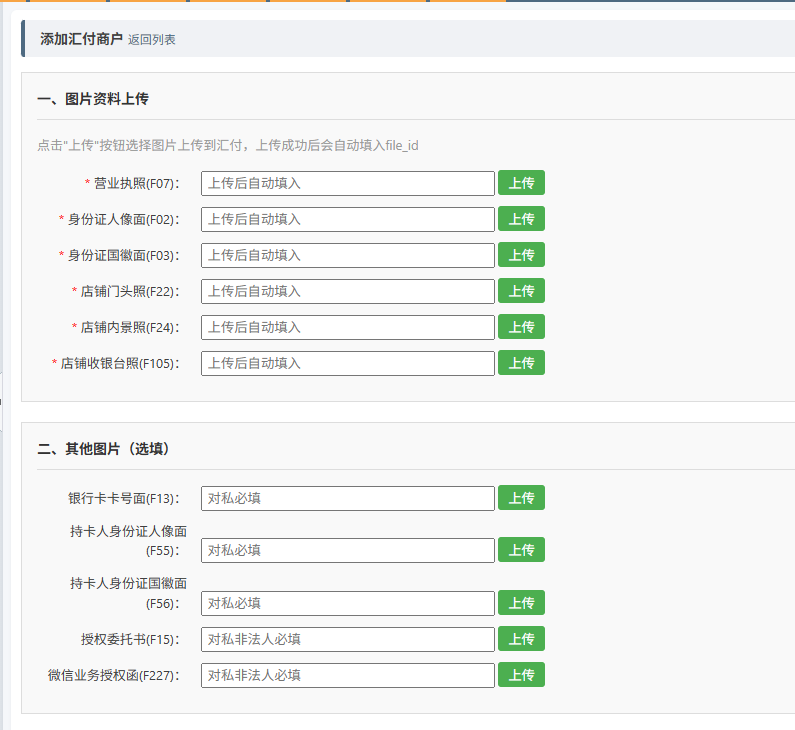Focus the 店铺收银台照(F105) input field
This screenshot has width=795, height=730.
[347, 363]
